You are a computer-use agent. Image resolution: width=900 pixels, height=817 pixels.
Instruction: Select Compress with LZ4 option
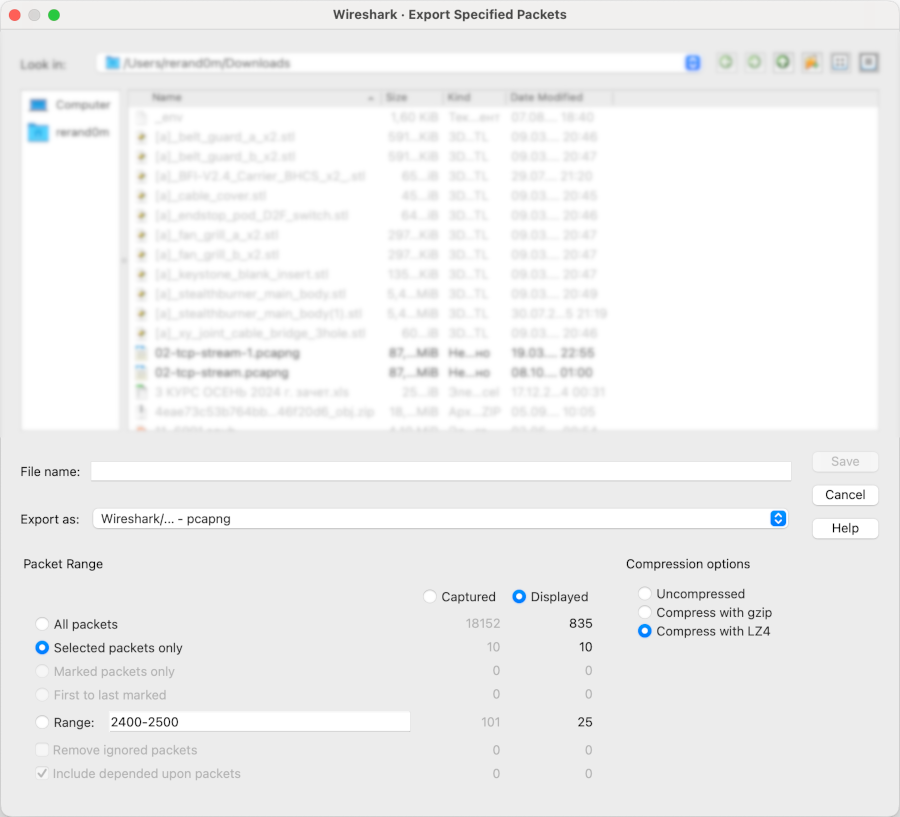pyautogui.click(x=645, y=631)
